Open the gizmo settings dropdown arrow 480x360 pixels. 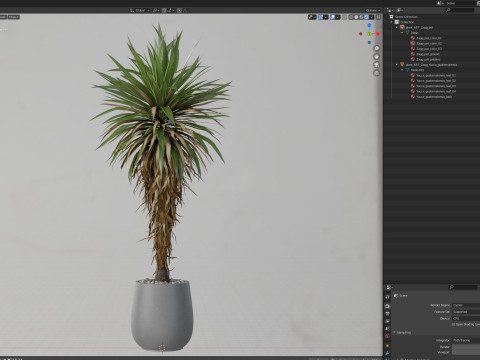[326, 17]
